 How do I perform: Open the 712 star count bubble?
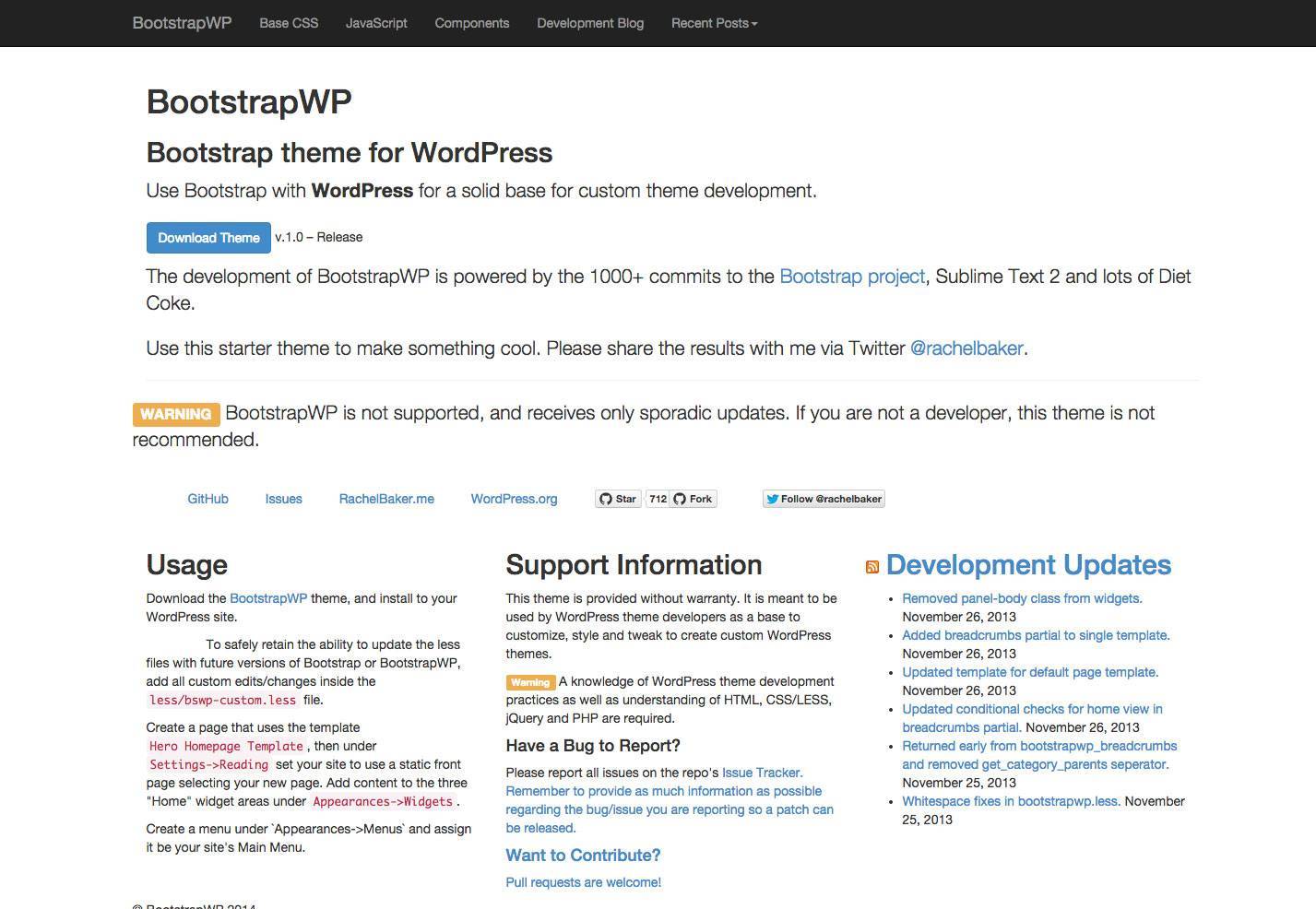[x=657, y=499]
